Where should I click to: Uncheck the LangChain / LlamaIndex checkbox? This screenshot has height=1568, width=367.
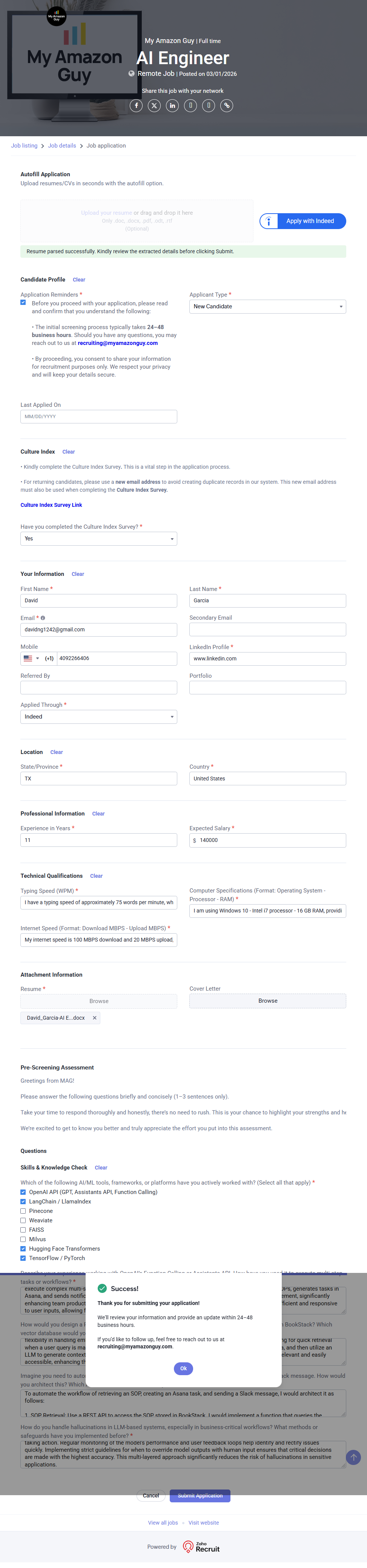click(x=23, y=1202)
